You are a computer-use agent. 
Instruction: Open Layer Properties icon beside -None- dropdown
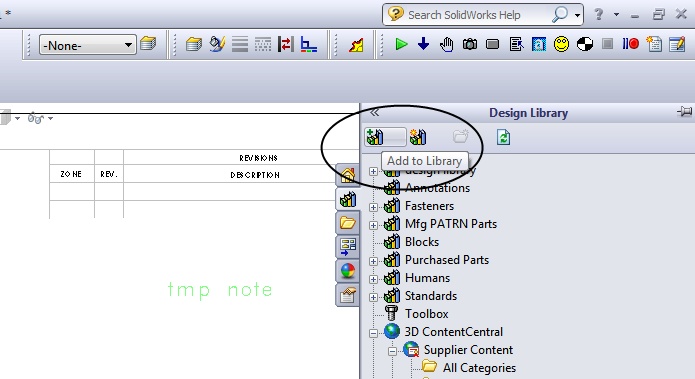tap(148, 44)
